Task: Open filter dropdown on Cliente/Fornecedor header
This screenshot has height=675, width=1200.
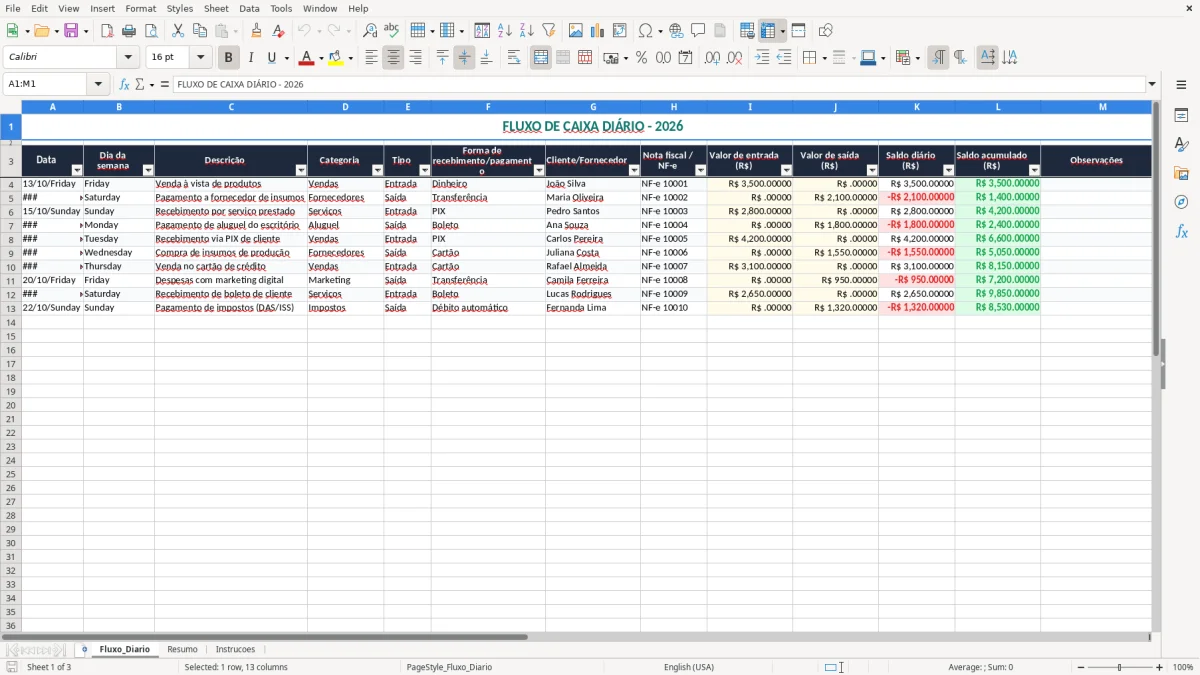Action: tap(634, 171)
